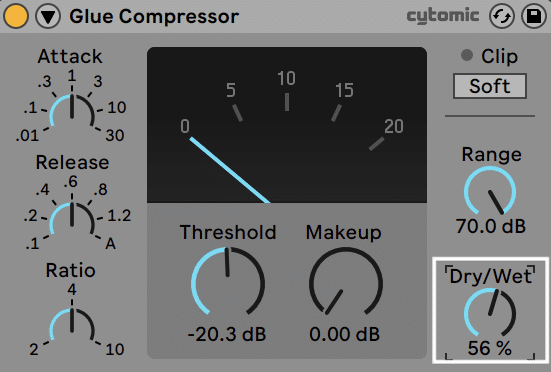Select the -20.3 dB threshold value field
The image size is (551, 372).
[x=227, y=334]
